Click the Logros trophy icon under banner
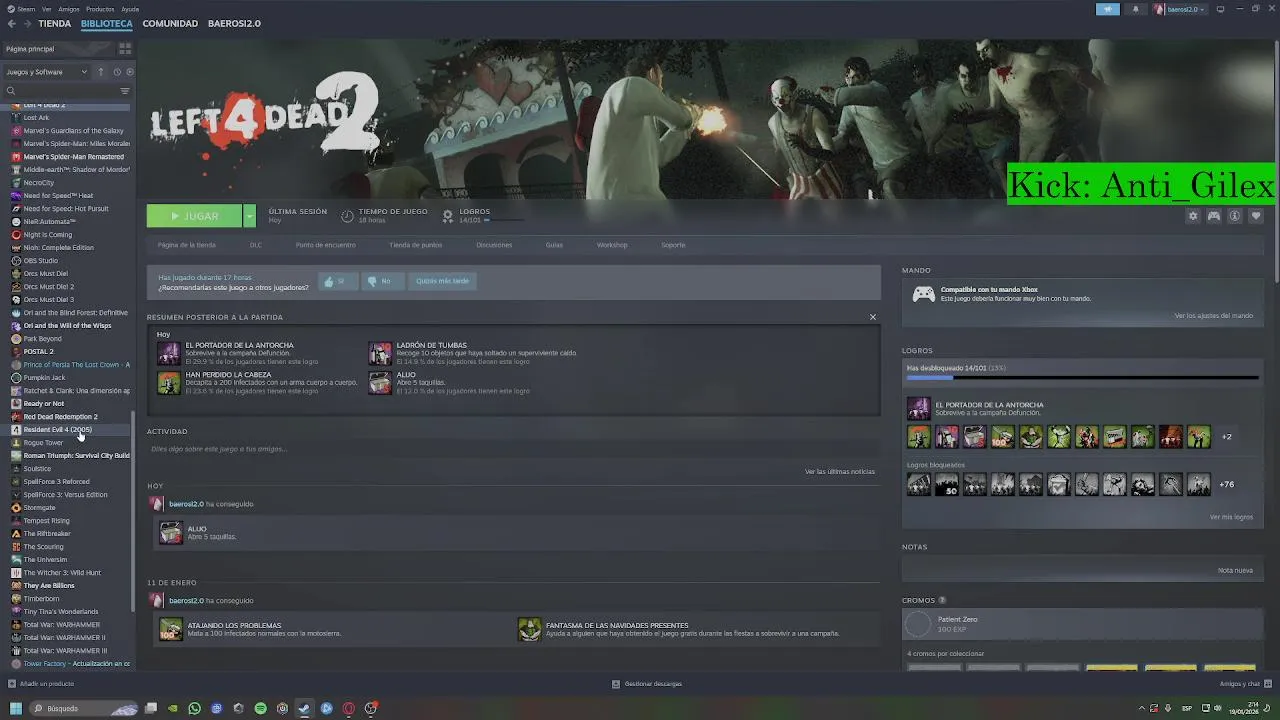This screenshot has height=720, width=1280. click(448, 215)
